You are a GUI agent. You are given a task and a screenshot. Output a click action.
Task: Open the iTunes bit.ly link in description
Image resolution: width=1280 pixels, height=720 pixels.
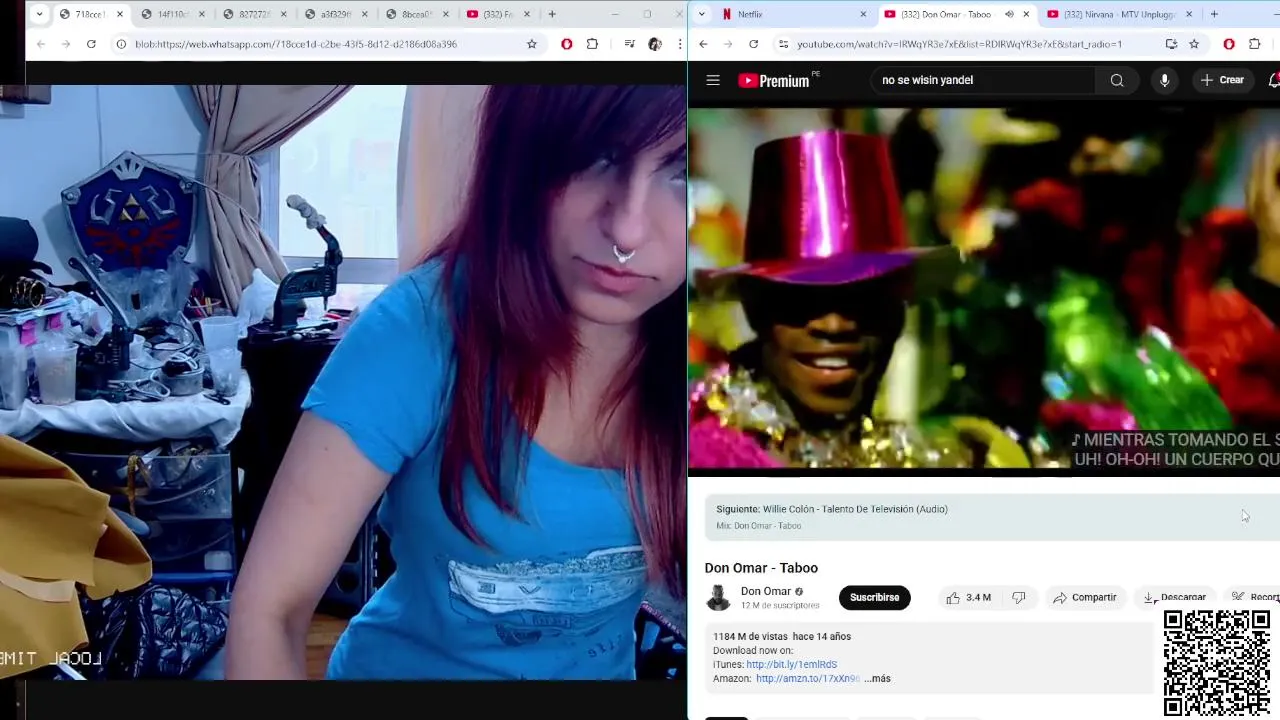(791, 664)
